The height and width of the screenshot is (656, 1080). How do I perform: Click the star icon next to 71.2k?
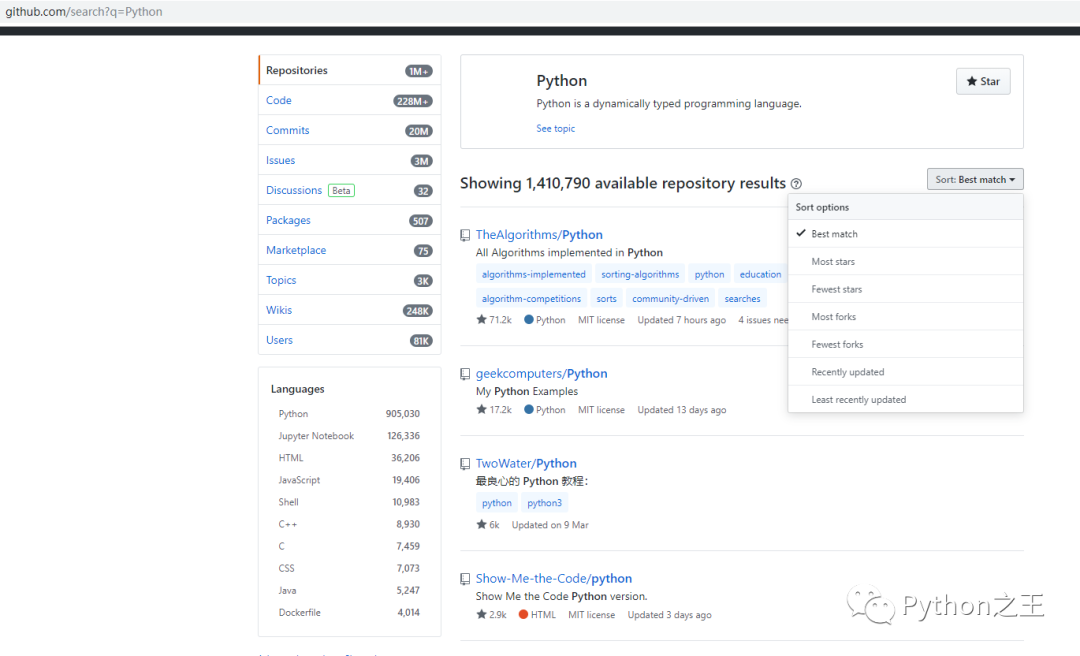point(481,320)
